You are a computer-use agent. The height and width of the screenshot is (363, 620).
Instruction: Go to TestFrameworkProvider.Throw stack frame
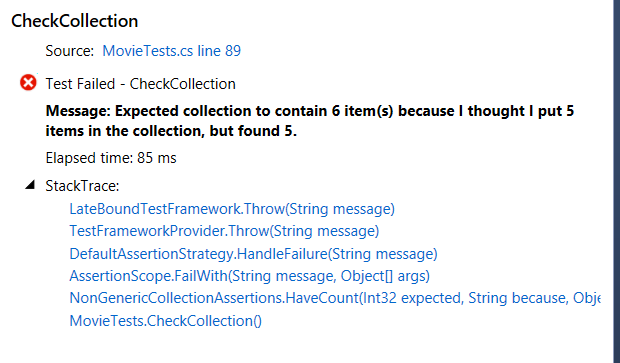[224, 231]
